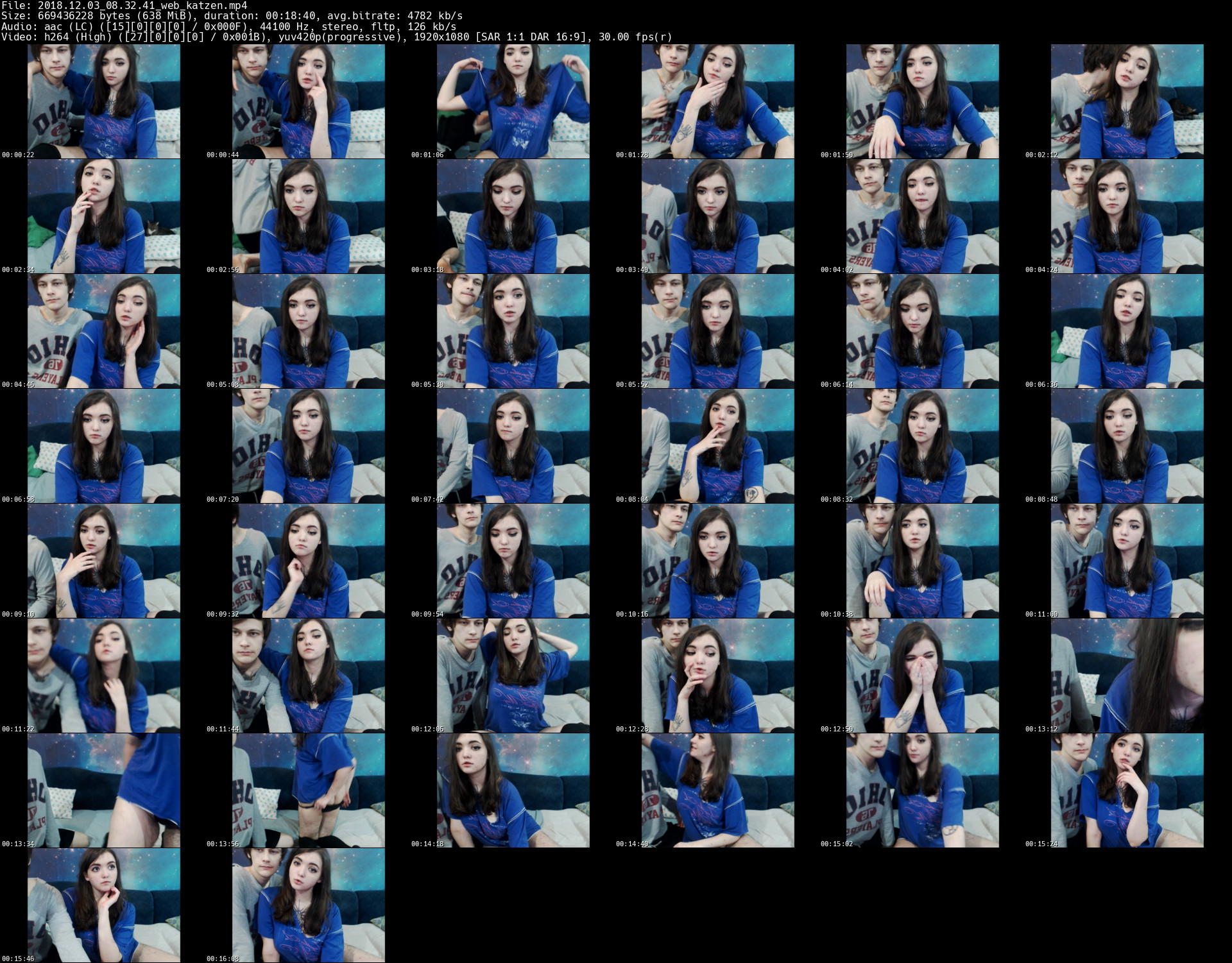Click the avg.bitrate 4782 kb/s text
The height and width of the screenshot is (963, 1232).
pyautogui.click(x=395, y=15)
